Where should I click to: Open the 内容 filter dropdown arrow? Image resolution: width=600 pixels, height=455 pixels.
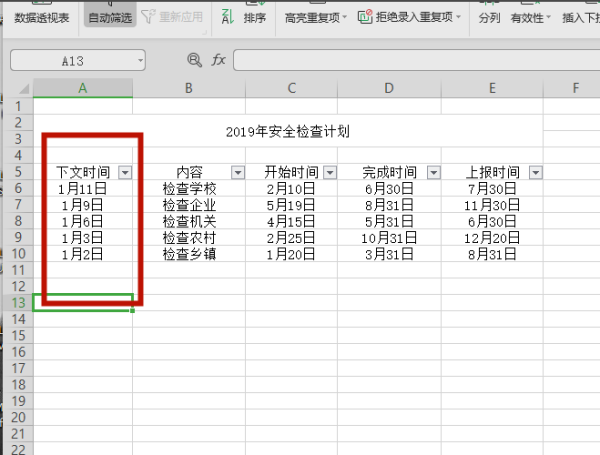coord(238,173)
